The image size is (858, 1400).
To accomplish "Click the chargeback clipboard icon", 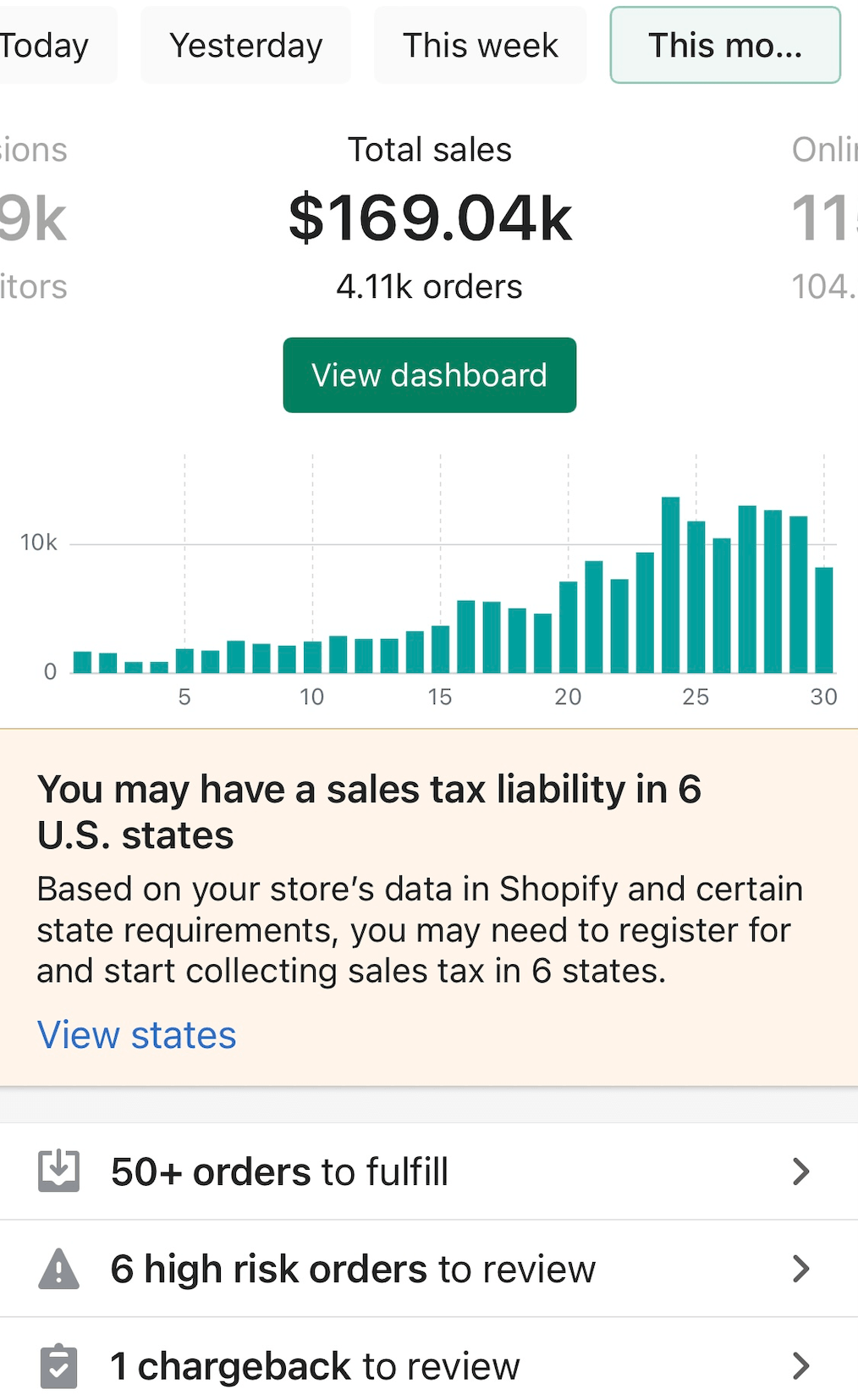I will click(x=59, y=1365).
